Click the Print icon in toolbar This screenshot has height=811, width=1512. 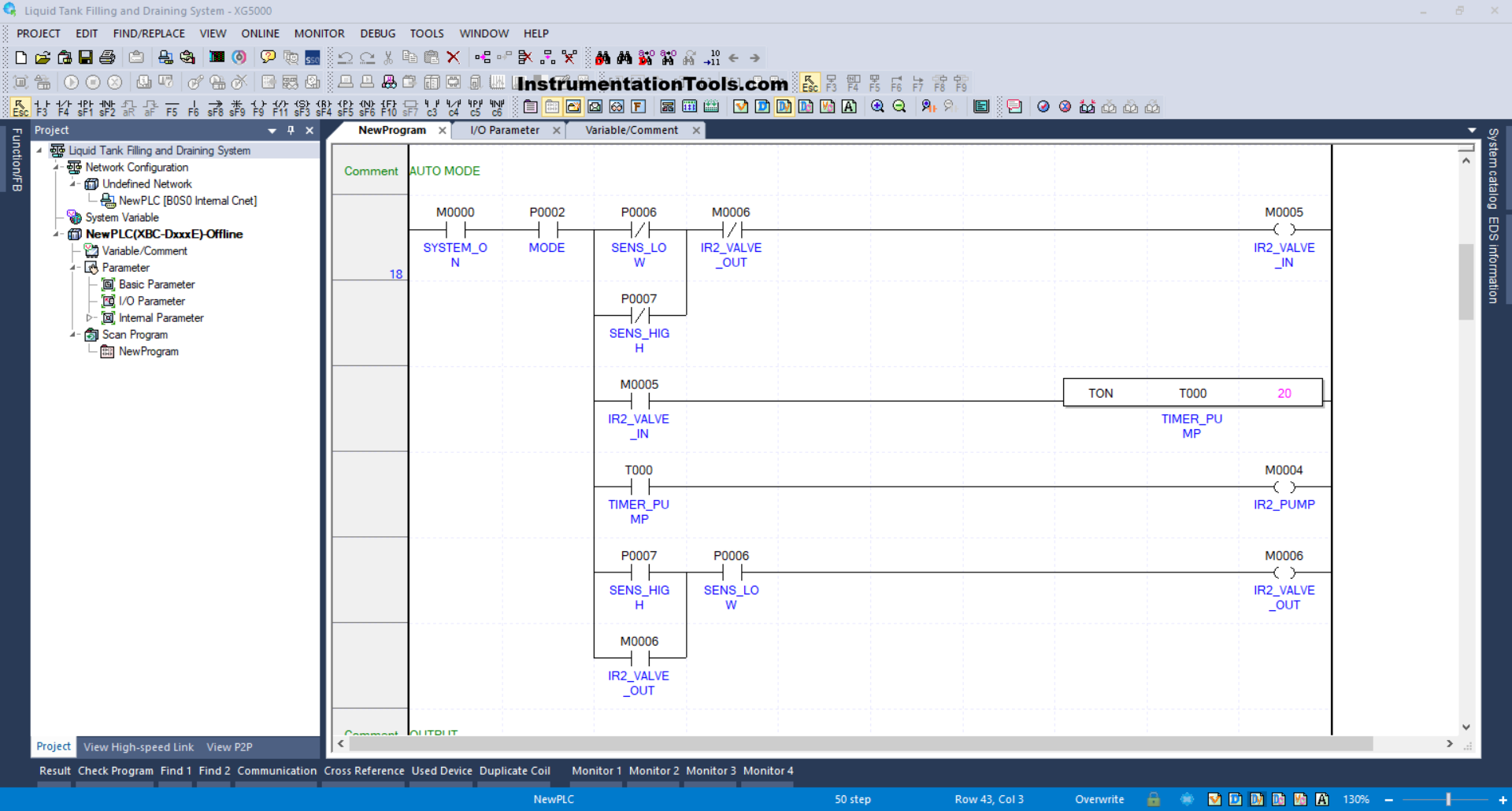coord(108,57)
